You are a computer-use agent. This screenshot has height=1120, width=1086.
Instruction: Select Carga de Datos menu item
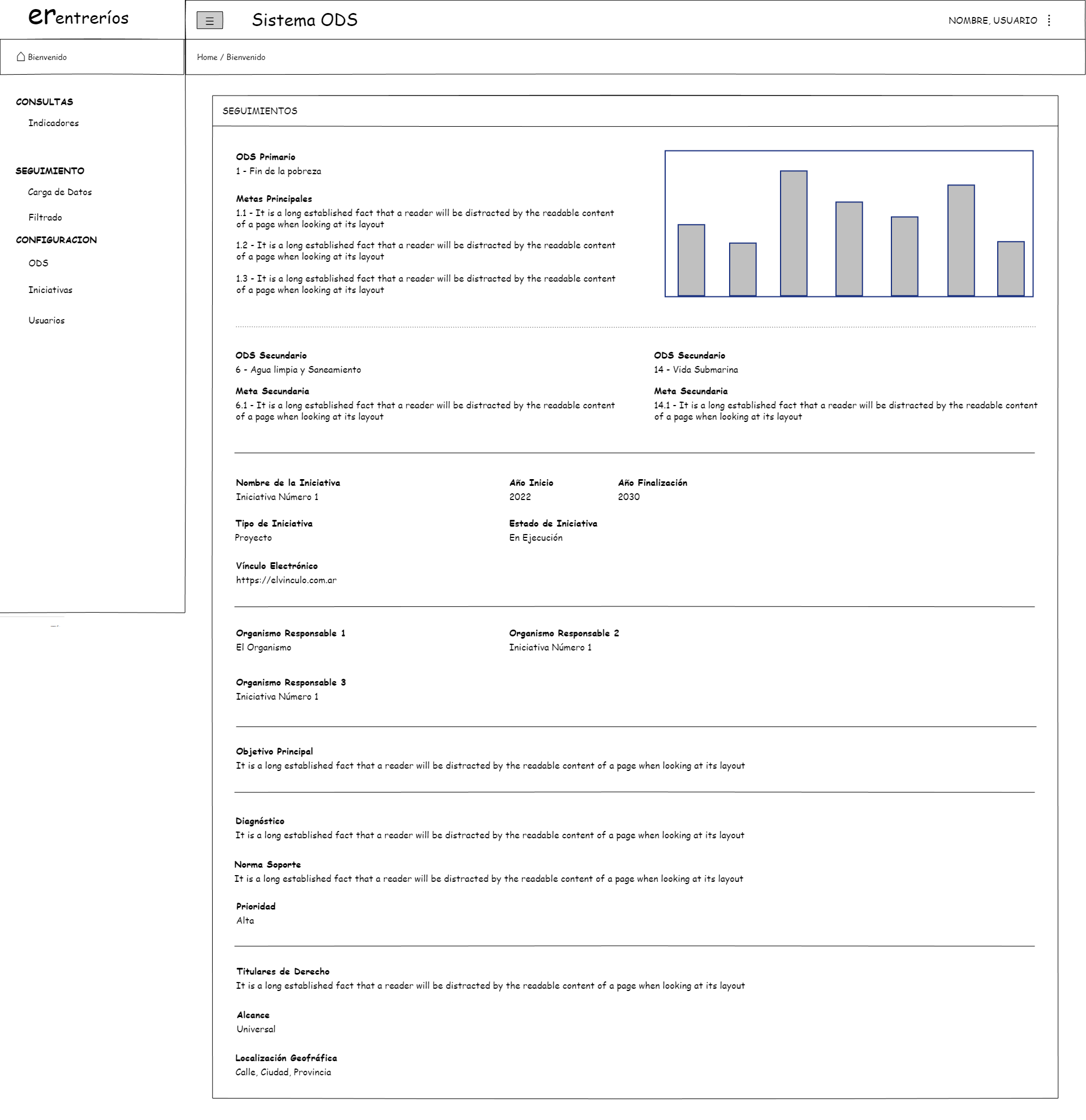tap(60, 192)
